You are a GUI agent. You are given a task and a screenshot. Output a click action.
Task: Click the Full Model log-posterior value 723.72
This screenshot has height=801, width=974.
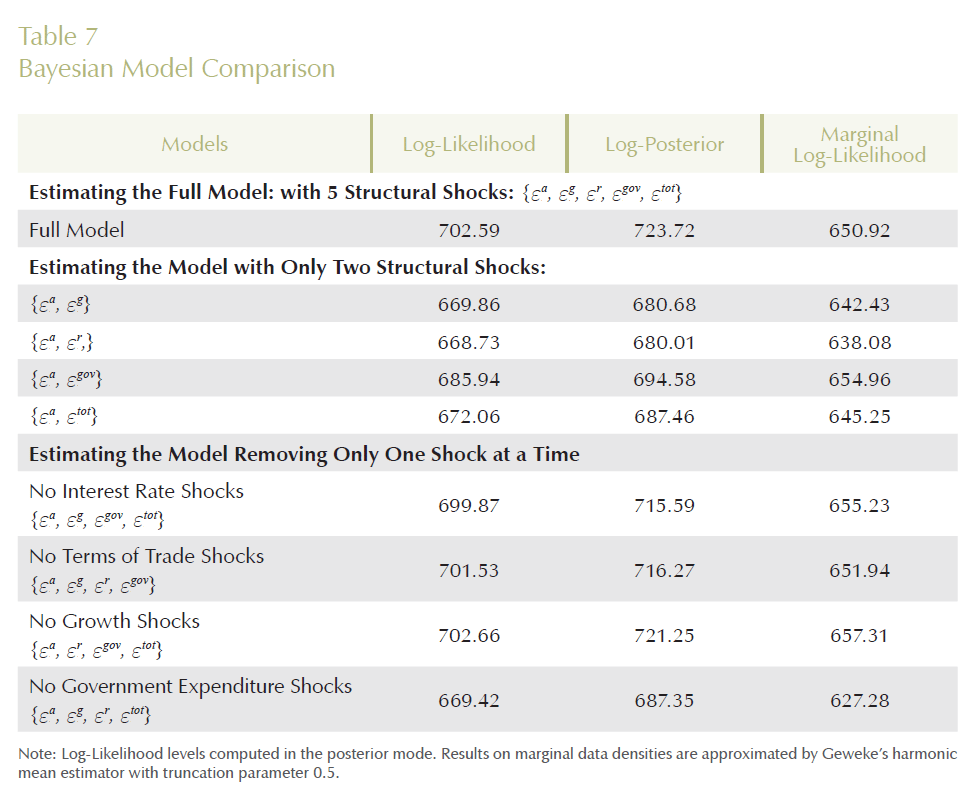coord(664,230)
